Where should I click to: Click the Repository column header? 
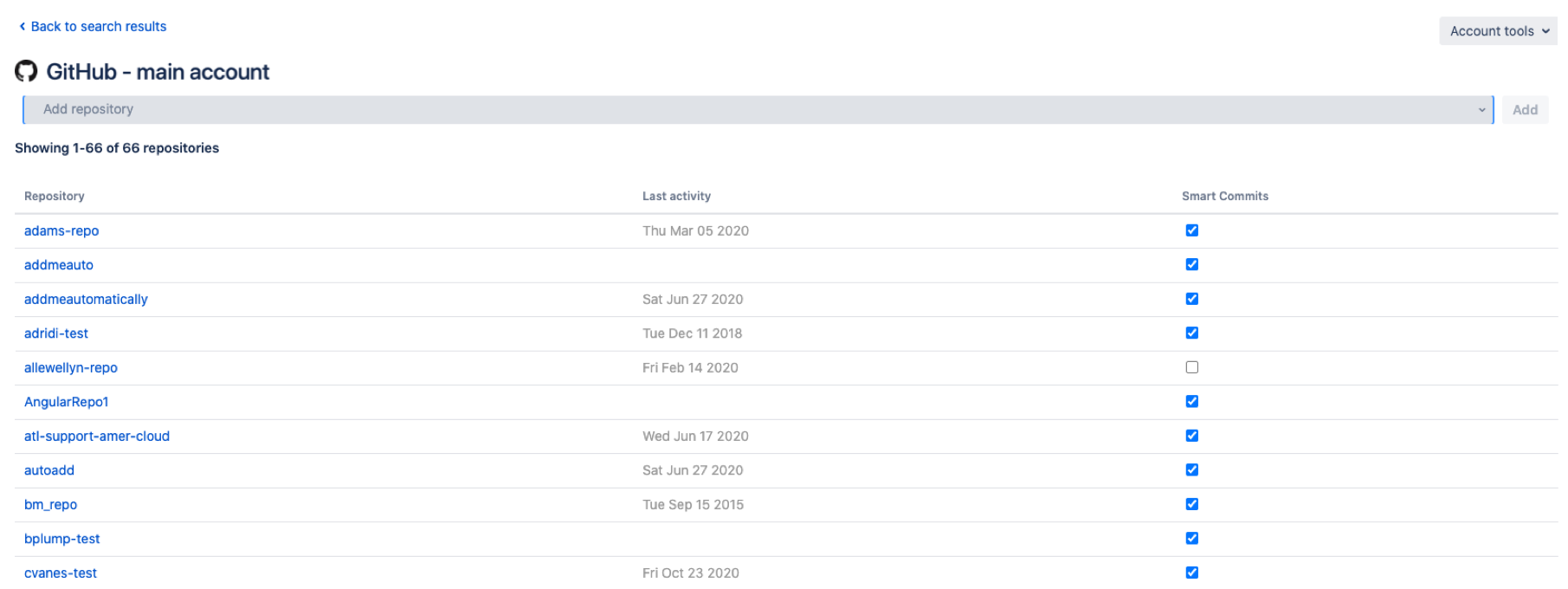[55, 197]
